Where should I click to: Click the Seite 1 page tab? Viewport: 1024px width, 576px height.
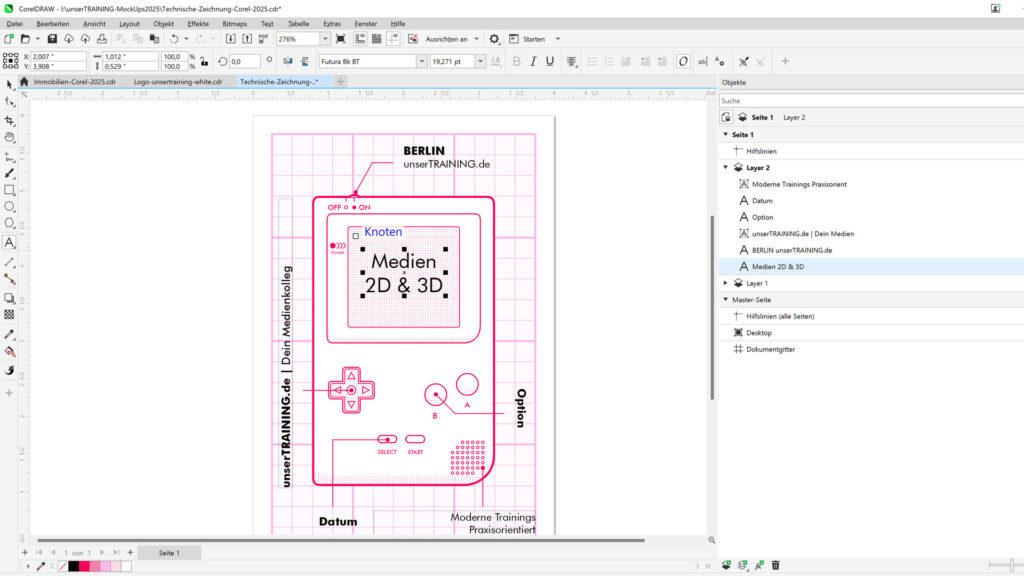coord(169,553)
